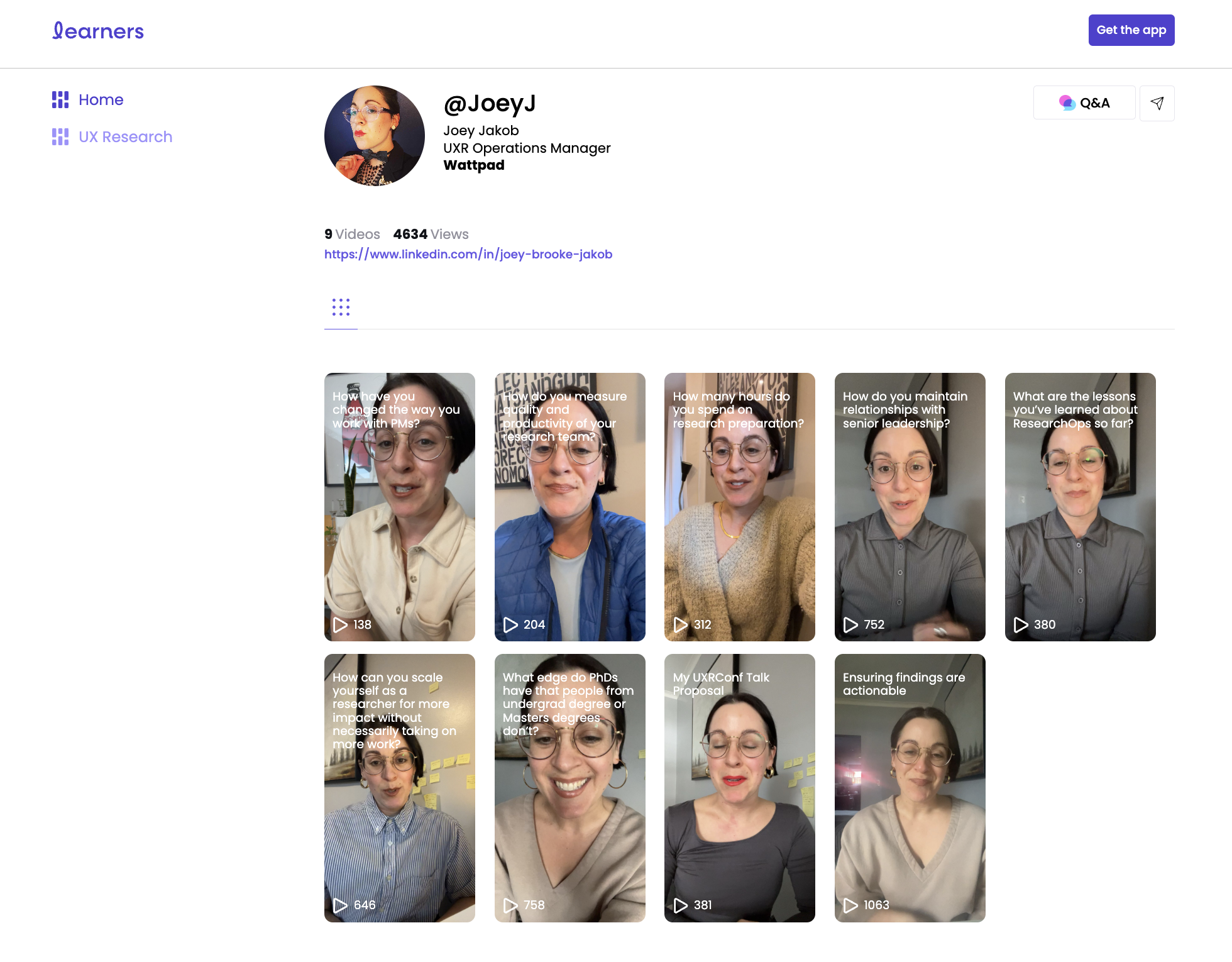Click the UX Research sidebar icon
Viewport: 1232px width, 962px height.
[60, 137]
